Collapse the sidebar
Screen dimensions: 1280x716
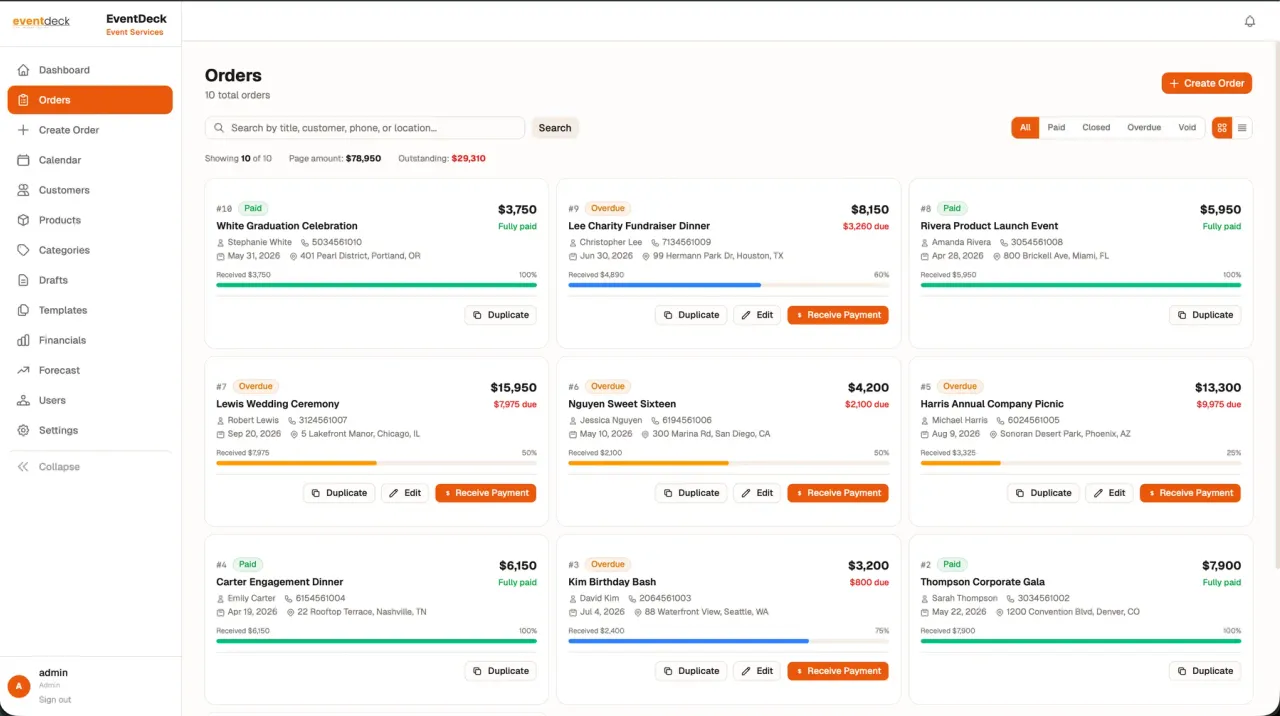90,467
